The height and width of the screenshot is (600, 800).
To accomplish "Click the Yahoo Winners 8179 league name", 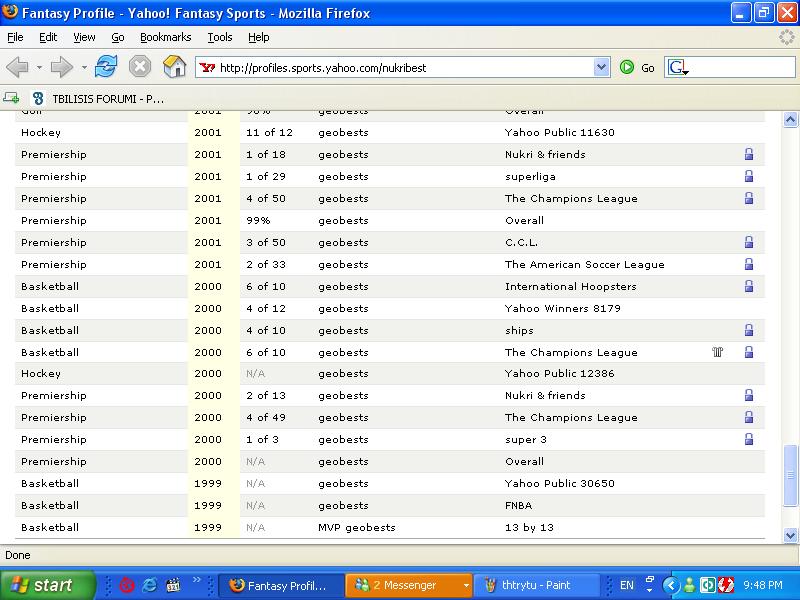I will click(x=562, y=308).
